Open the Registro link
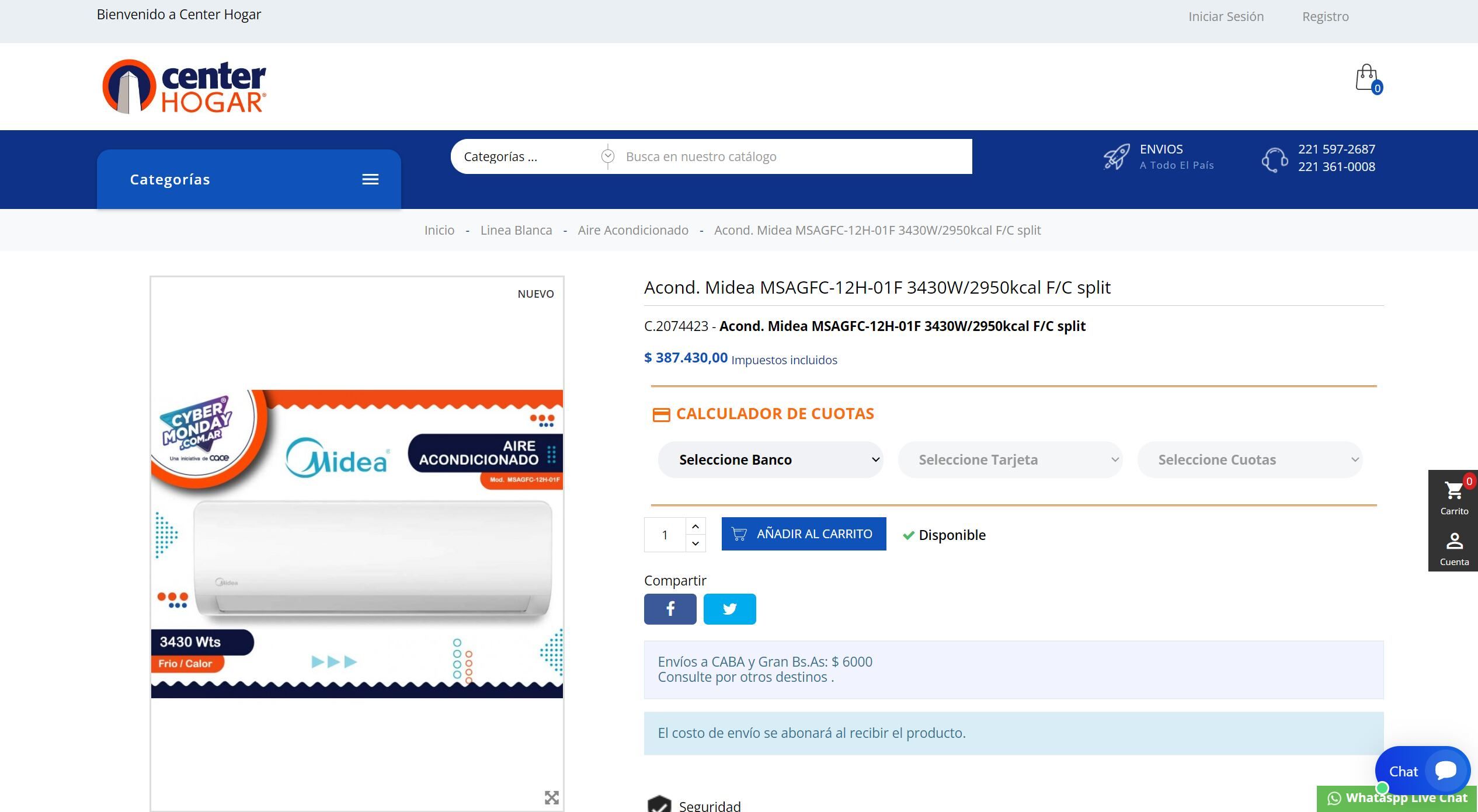 click(x=1324, y=16)
